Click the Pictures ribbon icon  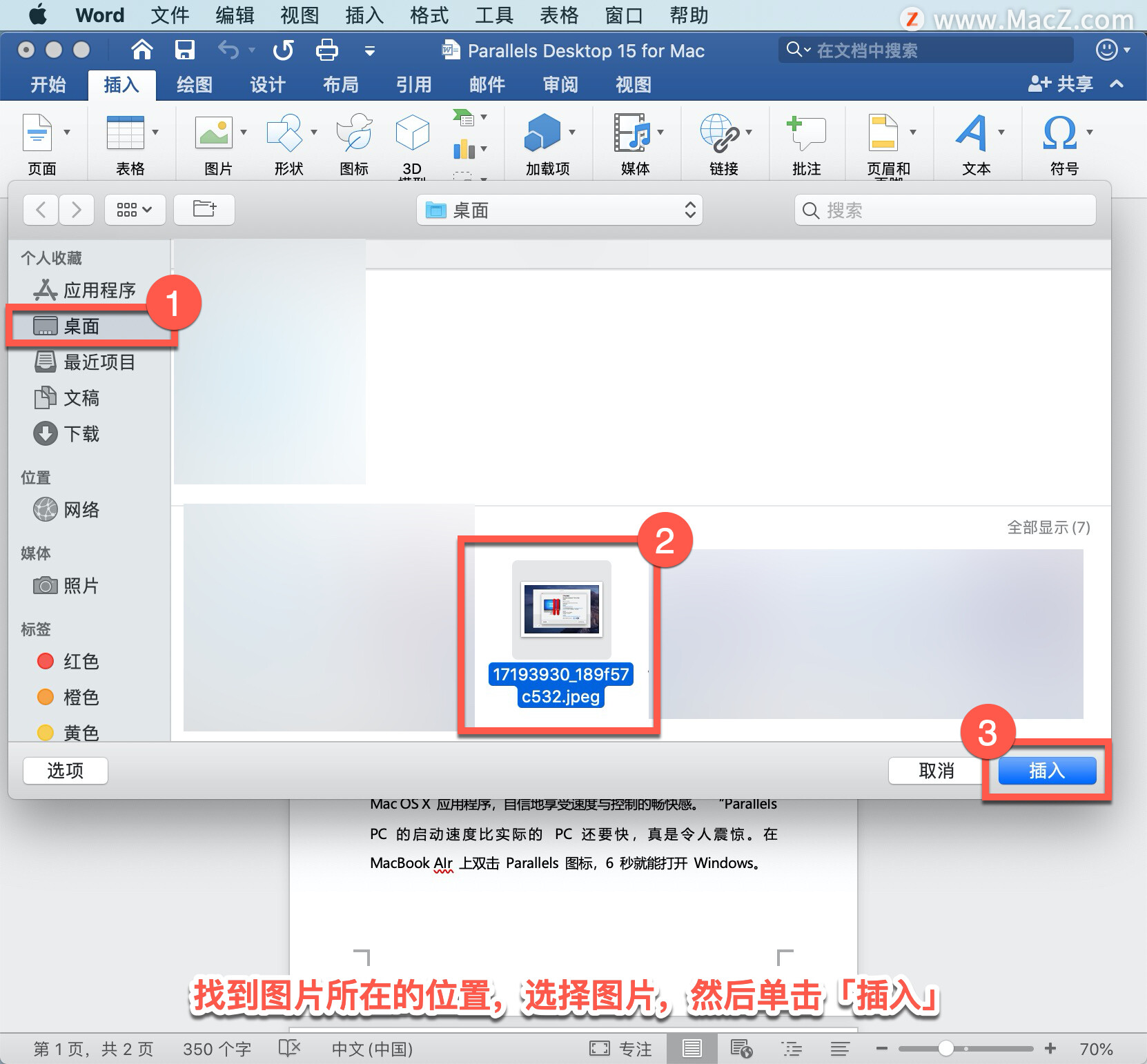click(x=214, y=132)
